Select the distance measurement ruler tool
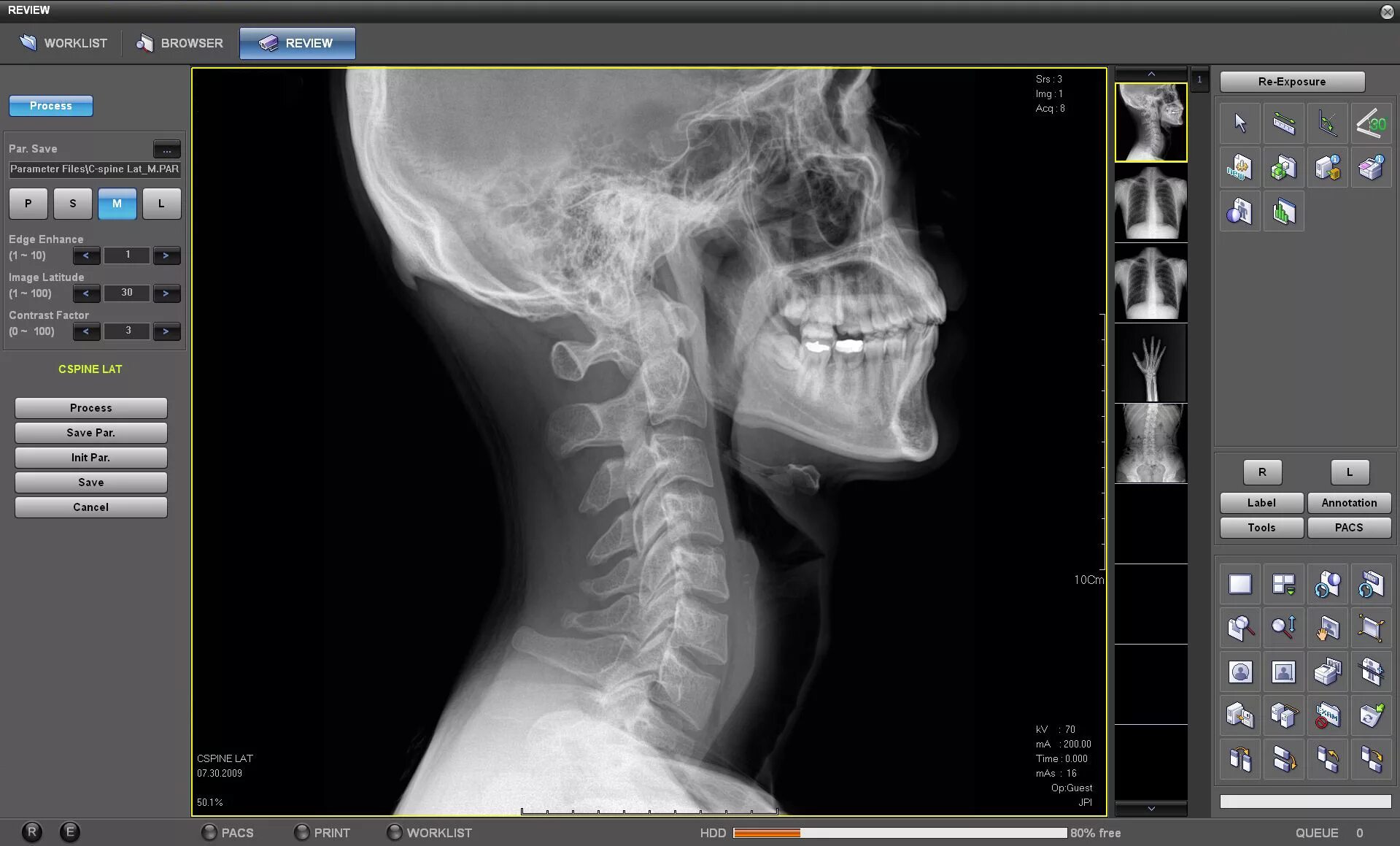Viewport: 1400px width, 846px height. click(x=1283, y=123)
